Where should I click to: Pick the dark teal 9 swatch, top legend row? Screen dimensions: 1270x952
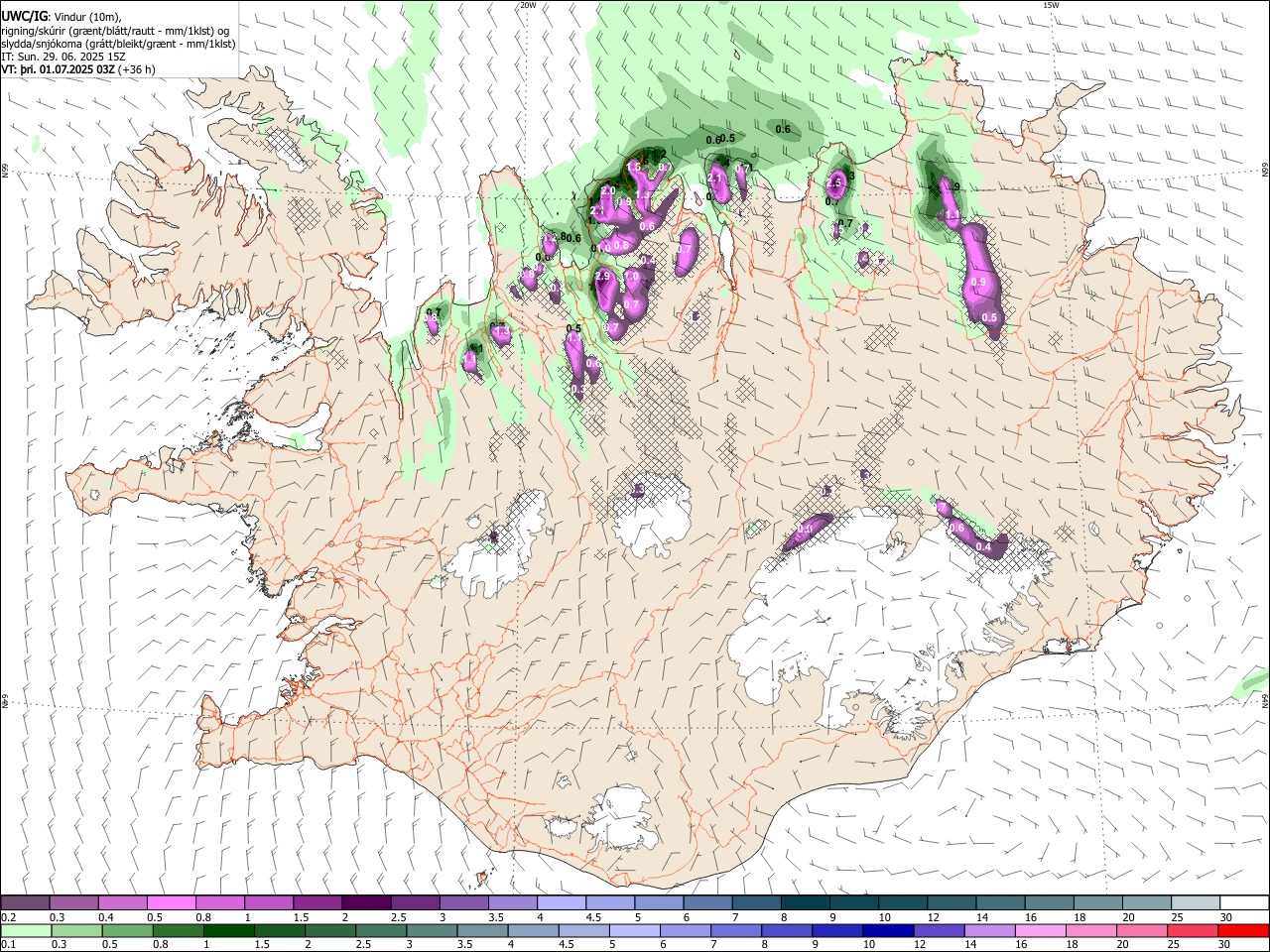[854, 902]
